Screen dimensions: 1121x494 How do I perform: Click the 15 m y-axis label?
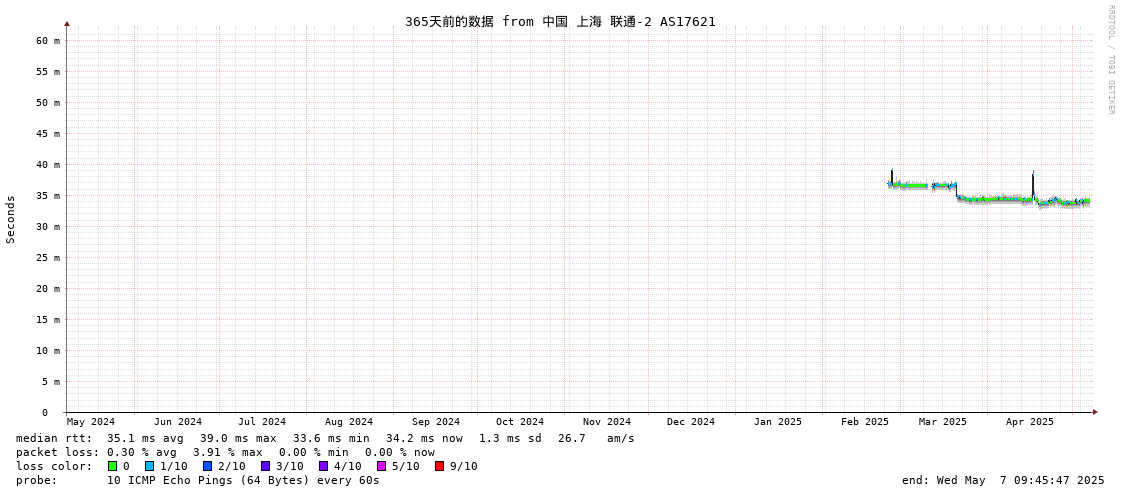point(48,320)
